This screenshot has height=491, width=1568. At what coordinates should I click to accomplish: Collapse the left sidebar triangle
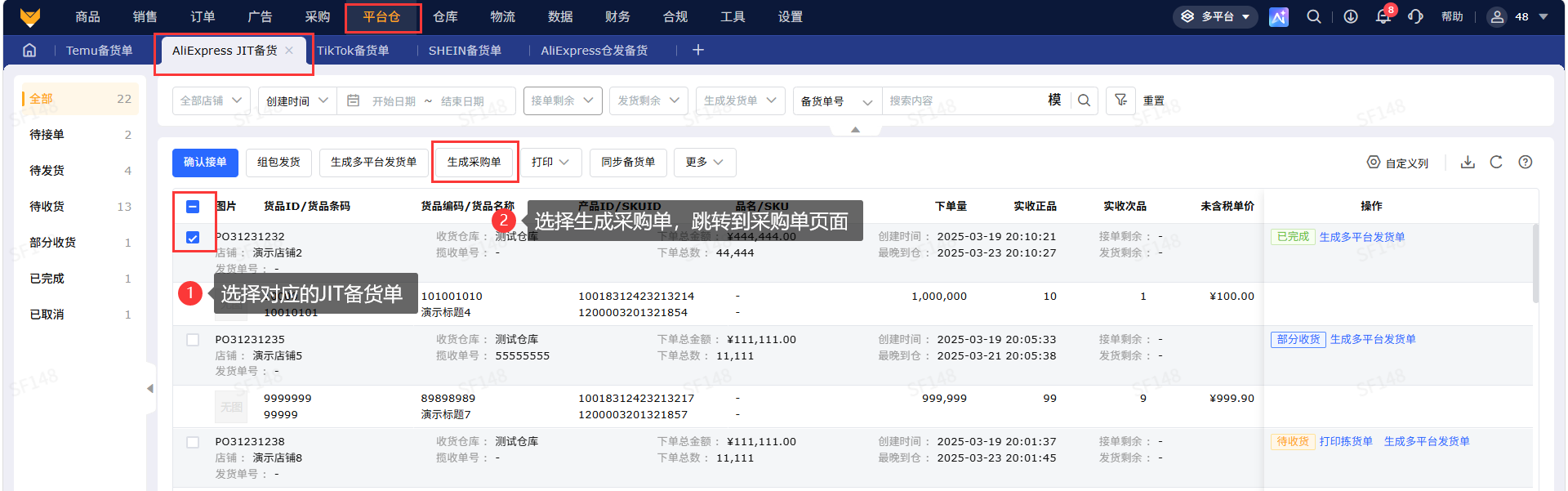(x=150, y=388)
